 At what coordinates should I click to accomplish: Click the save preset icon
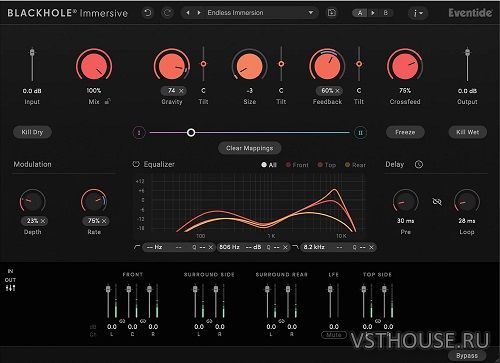tap(332, 13)
